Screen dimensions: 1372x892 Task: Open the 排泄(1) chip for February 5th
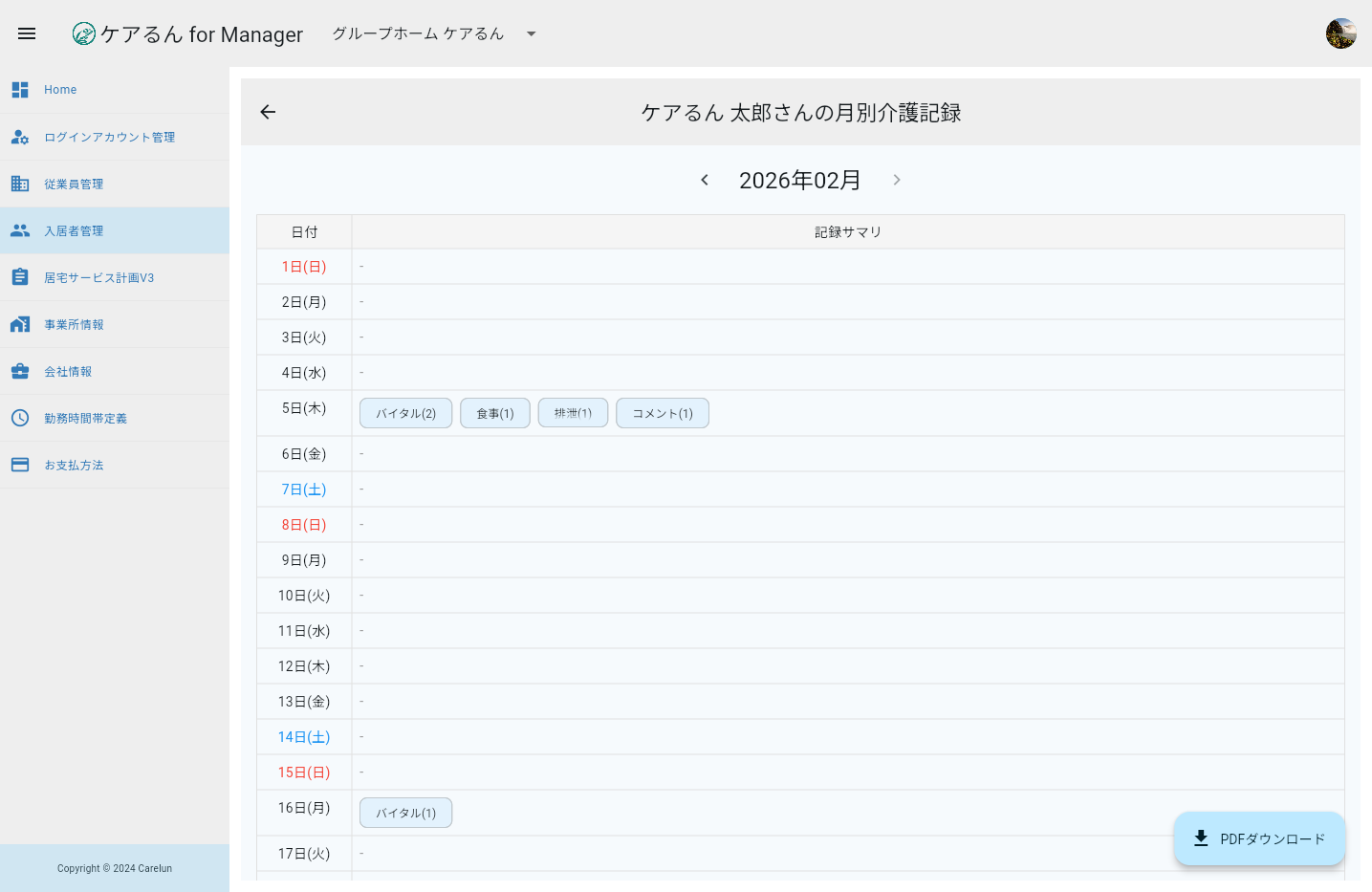(x=573, y=413)
